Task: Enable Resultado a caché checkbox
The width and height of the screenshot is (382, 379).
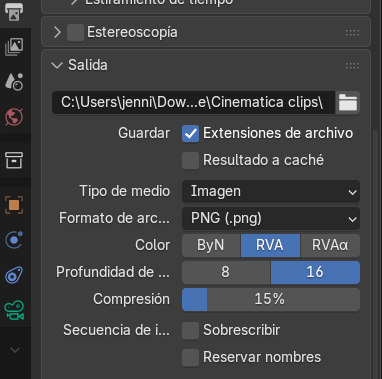Action: [x=190, y=161]
